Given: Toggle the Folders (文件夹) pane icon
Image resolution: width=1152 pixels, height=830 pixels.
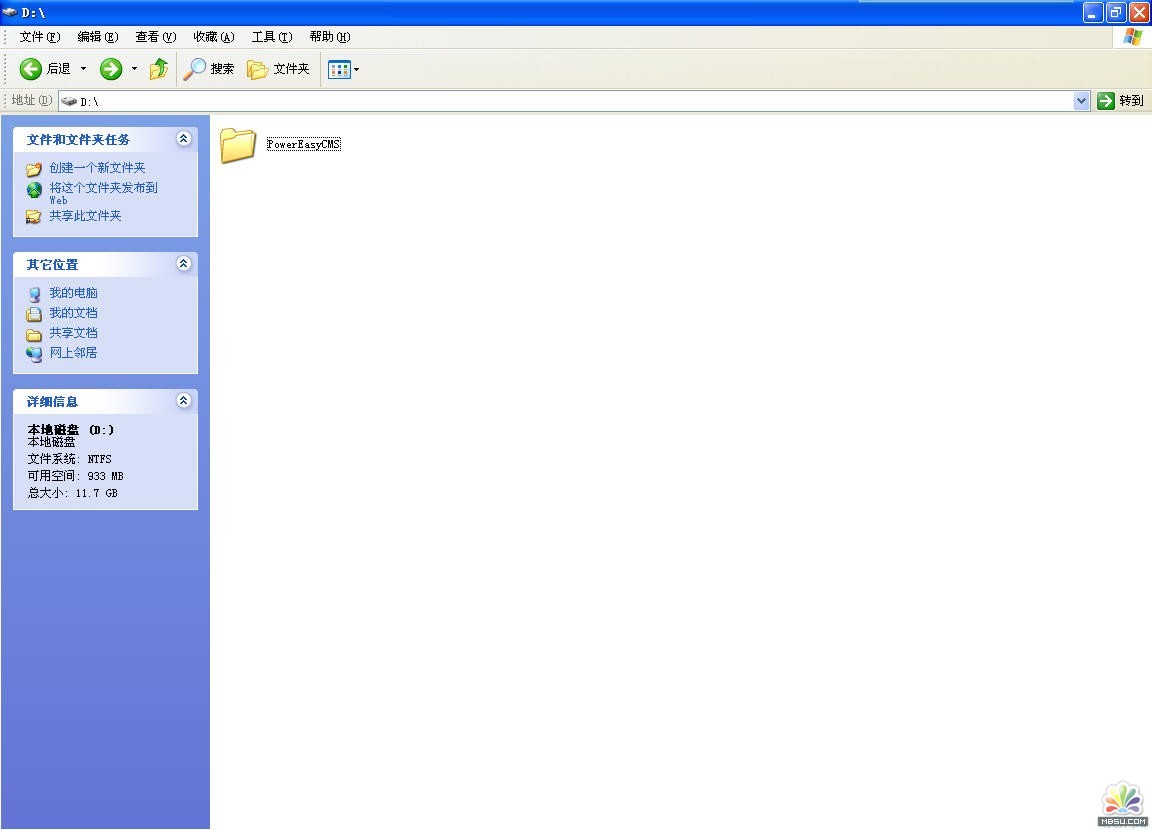Looking at the screenshot, I should [x=258, y=69].
